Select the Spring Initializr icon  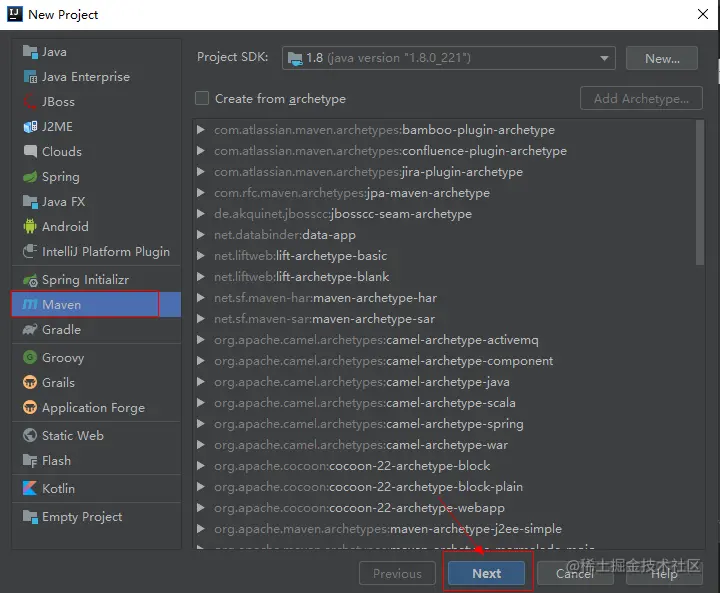30,280
